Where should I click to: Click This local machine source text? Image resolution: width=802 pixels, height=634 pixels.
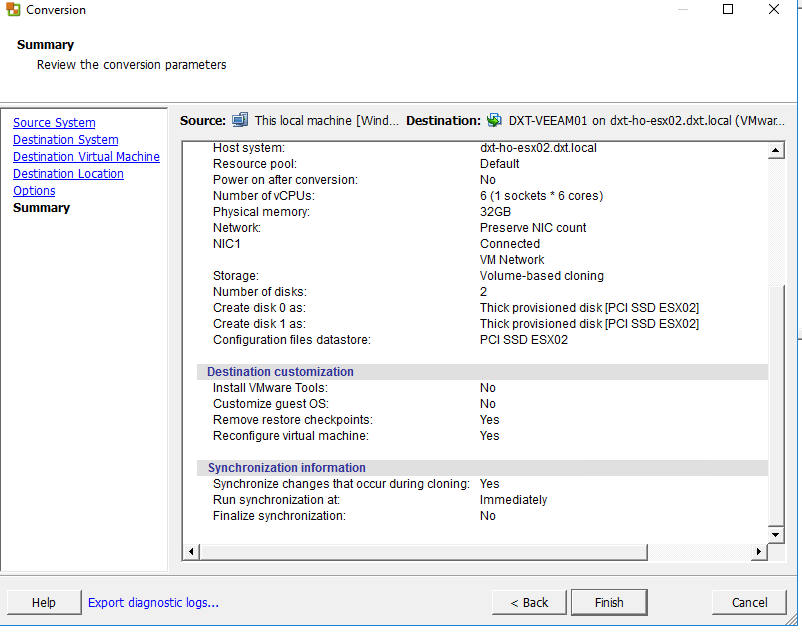326,121
